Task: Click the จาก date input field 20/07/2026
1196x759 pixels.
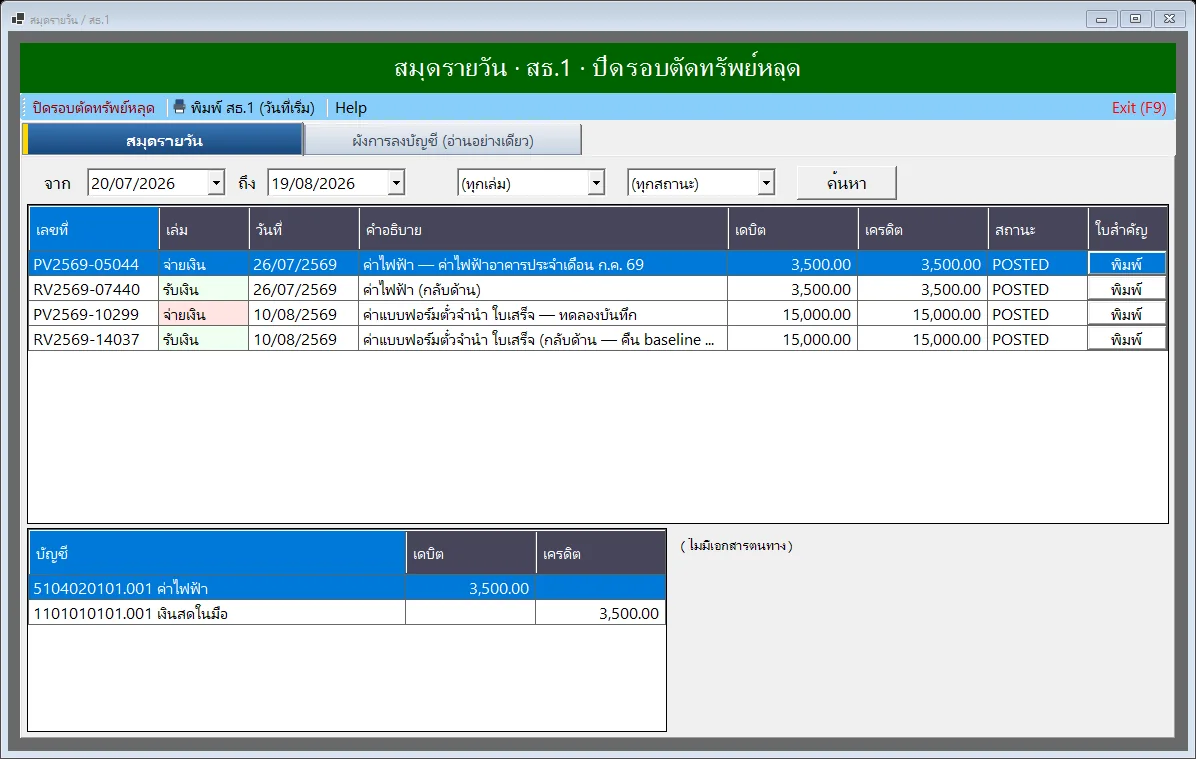Action: 148,183
